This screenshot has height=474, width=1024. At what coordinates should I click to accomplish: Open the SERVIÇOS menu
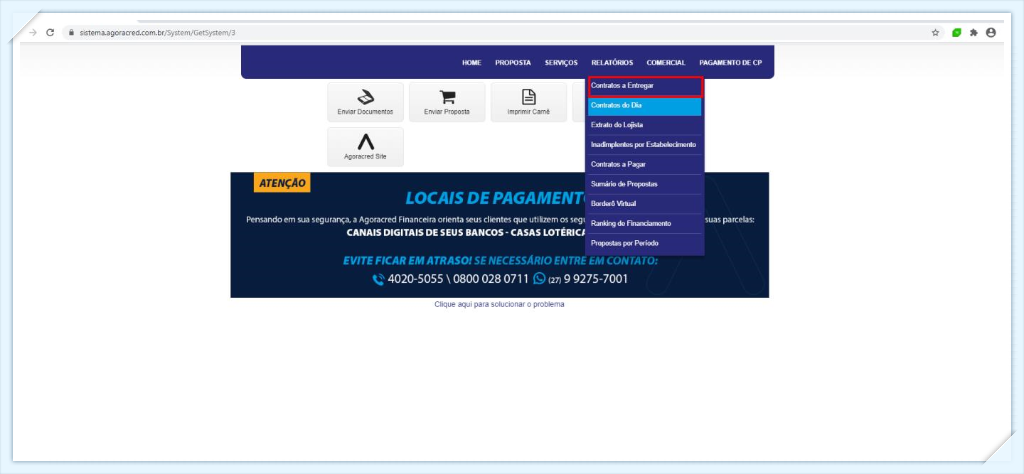[561, 63]
